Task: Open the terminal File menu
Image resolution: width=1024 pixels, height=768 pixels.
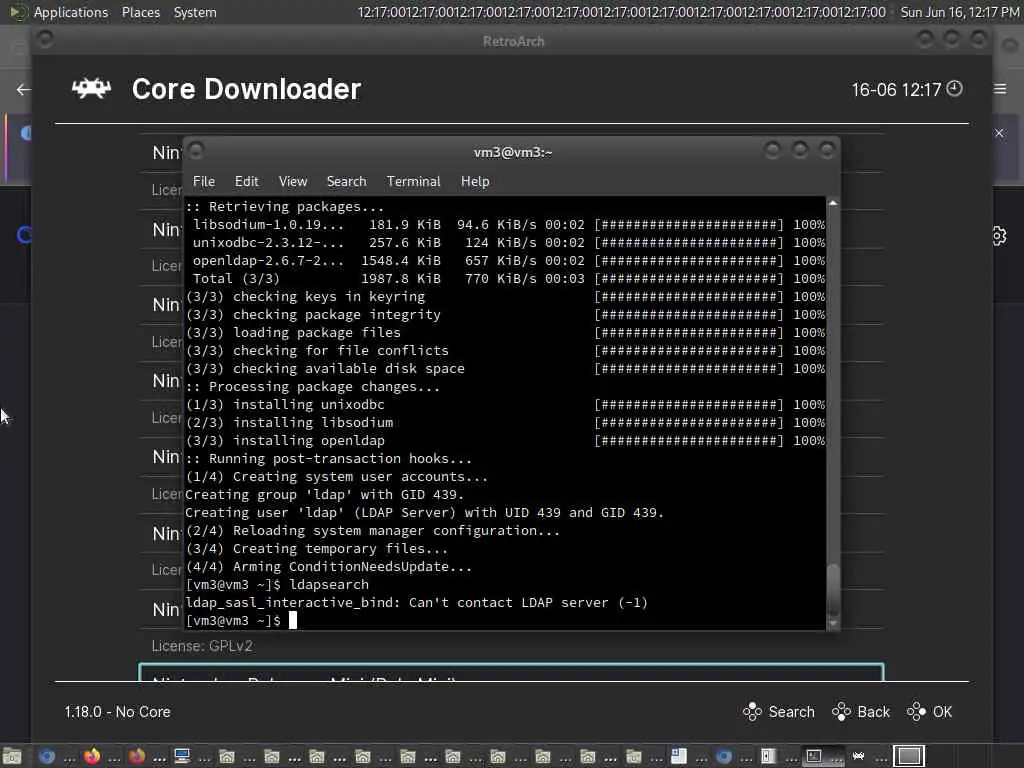Action: click(x=204, y=182)
